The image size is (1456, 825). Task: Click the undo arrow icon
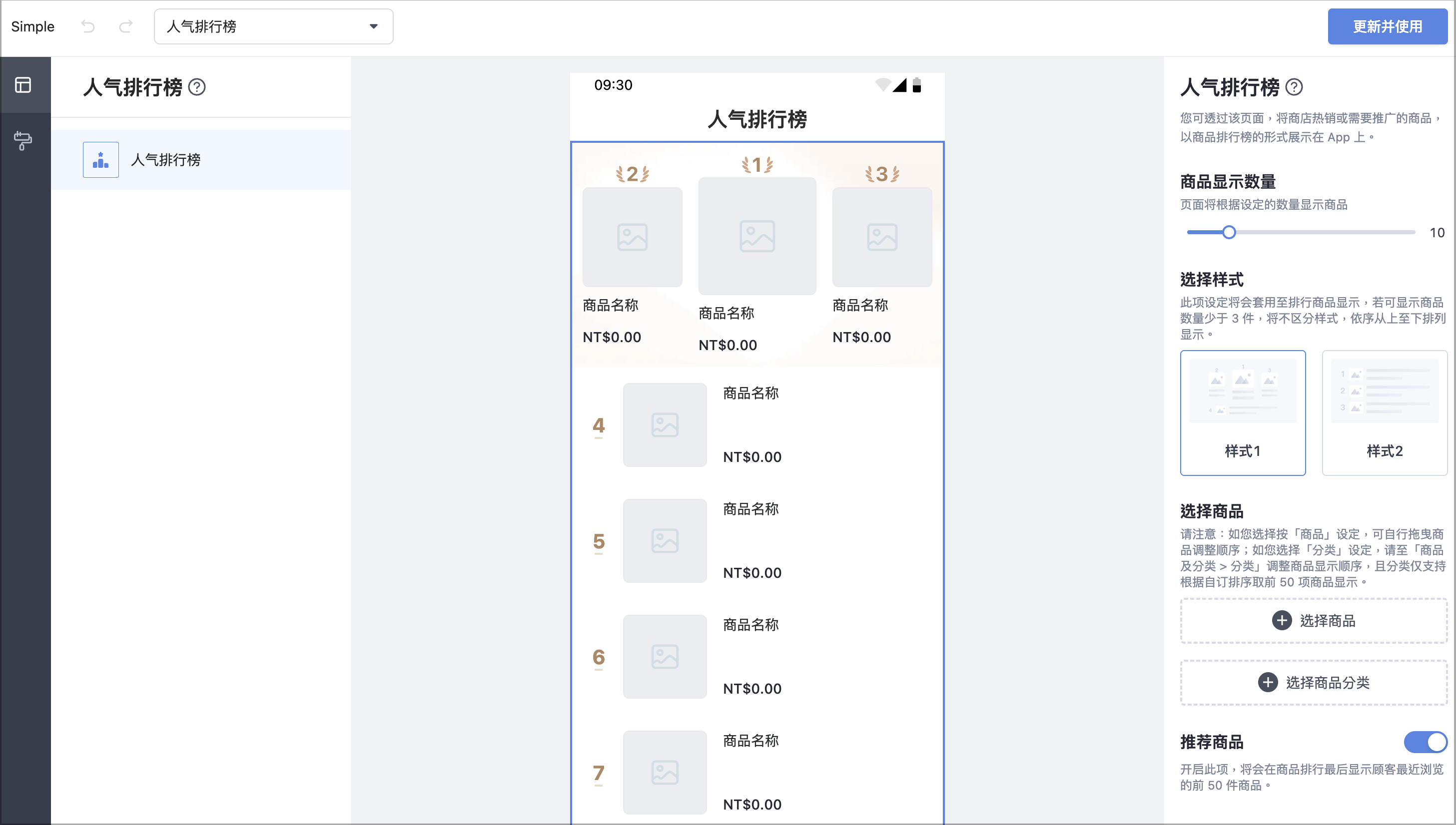pos(88,26)
